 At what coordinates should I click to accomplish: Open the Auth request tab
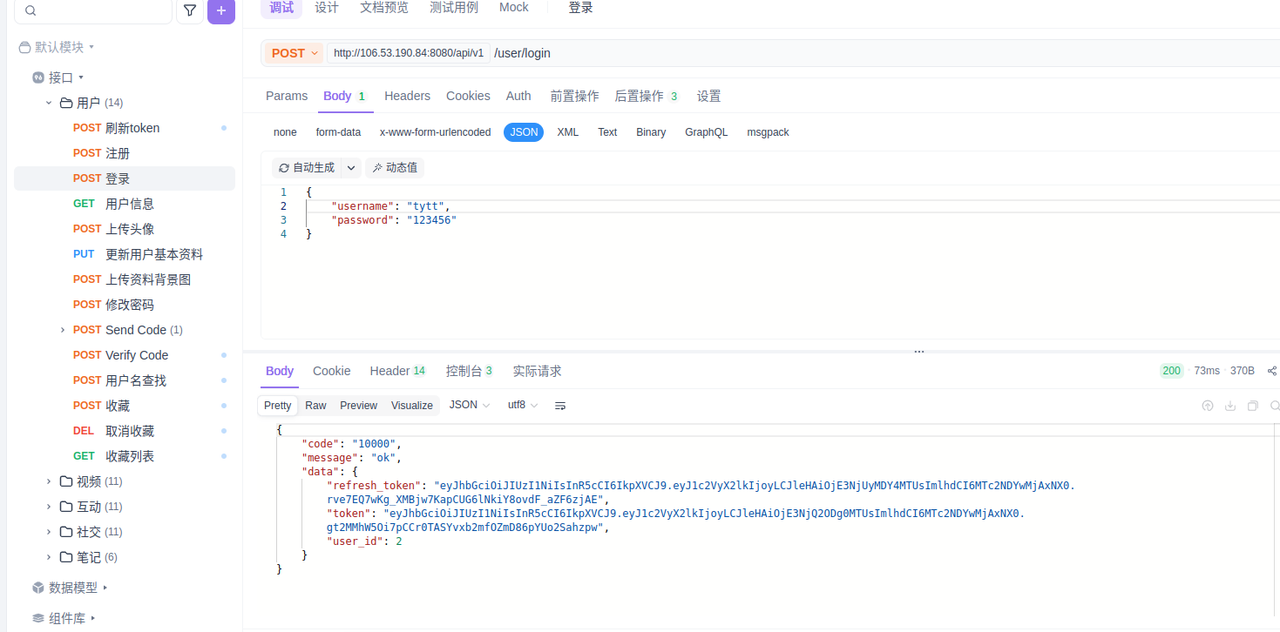[518, 96]
